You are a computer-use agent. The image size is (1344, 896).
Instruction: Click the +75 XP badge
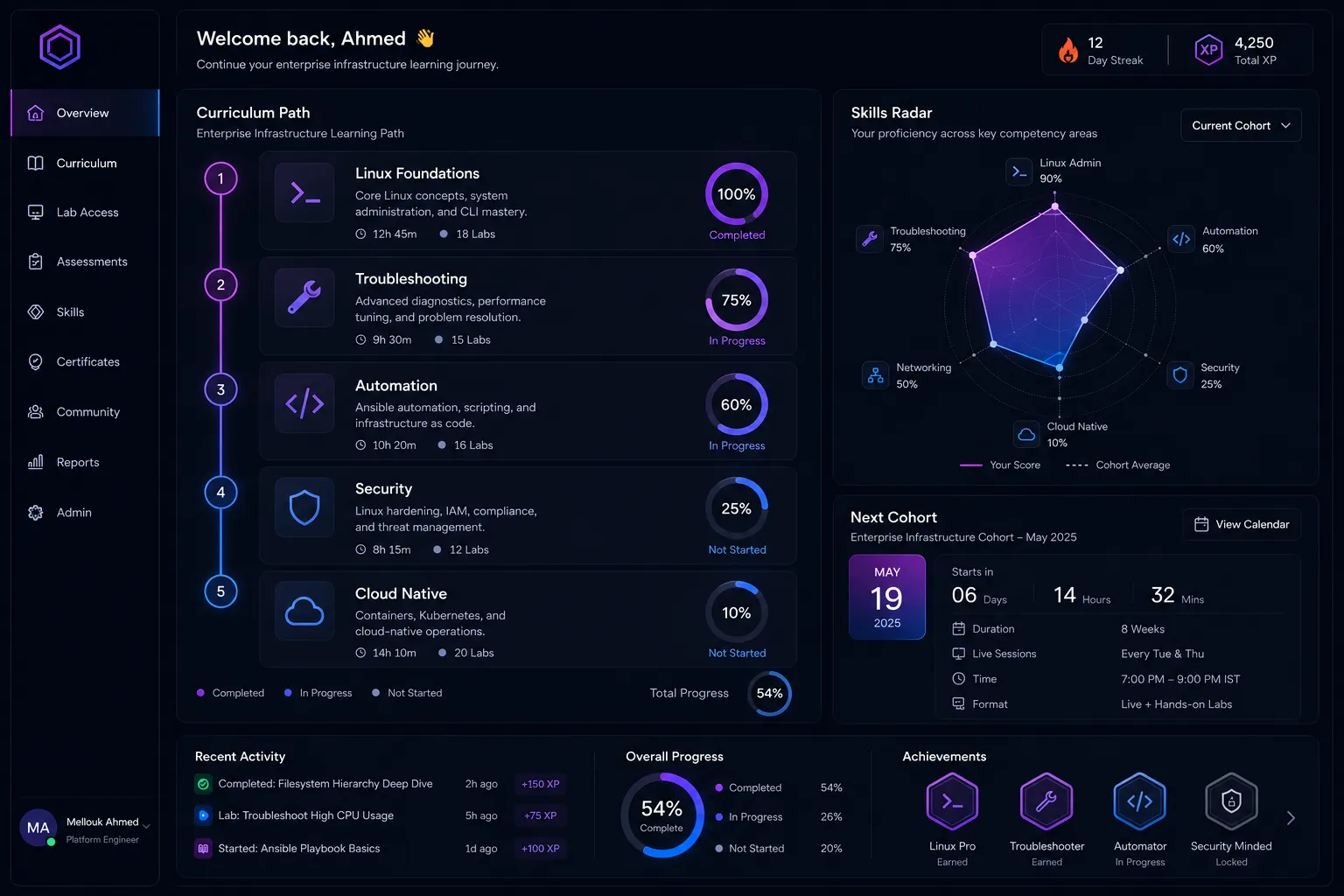(541, 815)
